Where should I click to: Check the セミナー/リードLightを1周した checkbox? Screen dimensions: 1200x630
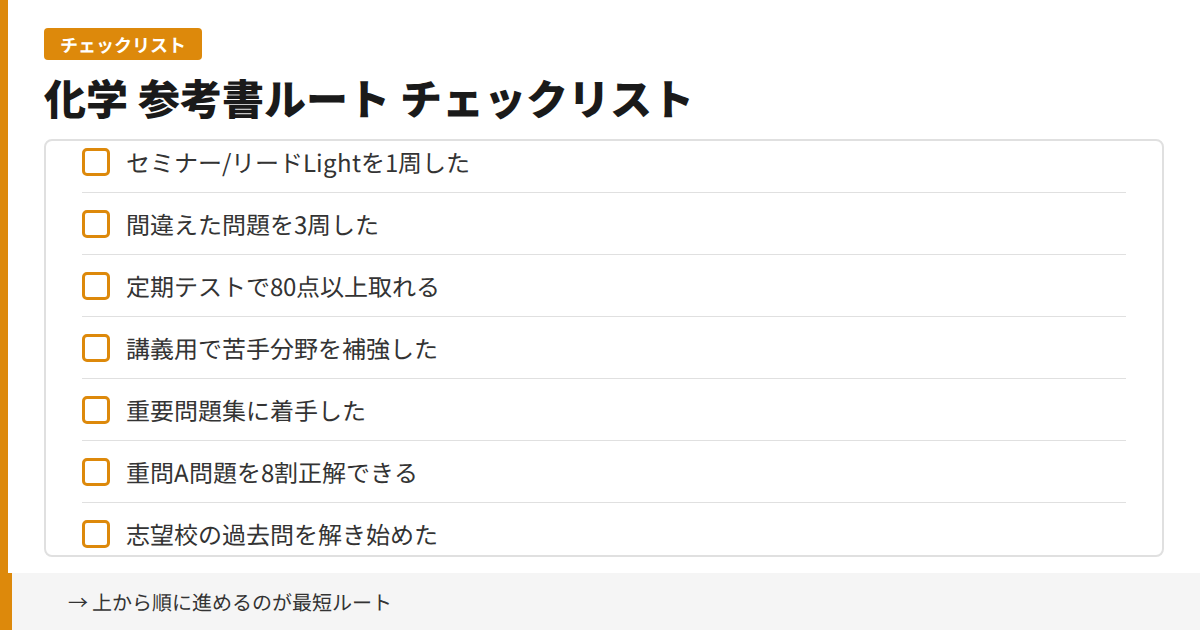[x=95, y=162]
